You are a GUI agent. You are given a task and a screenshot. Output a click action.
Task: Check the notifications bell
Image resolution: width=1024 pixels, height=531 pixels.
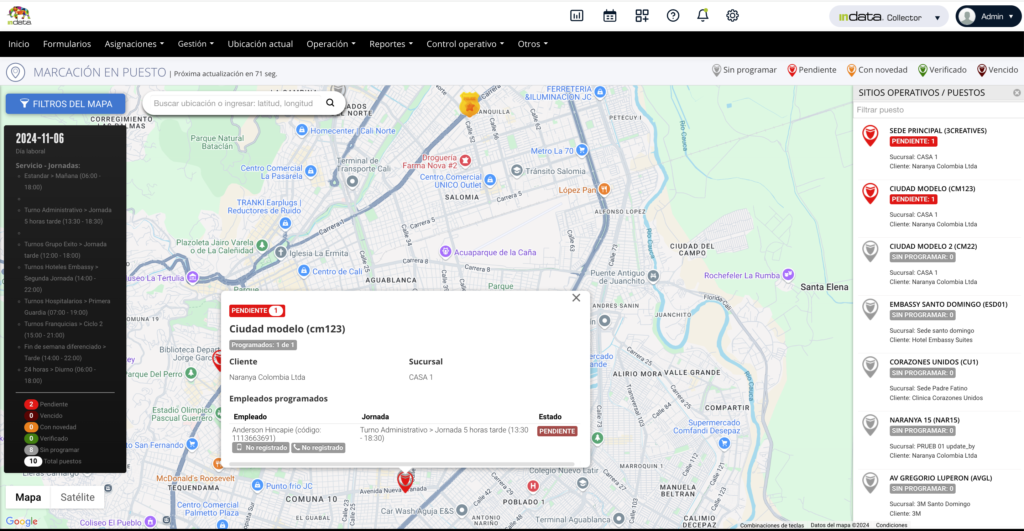point(703,15)
